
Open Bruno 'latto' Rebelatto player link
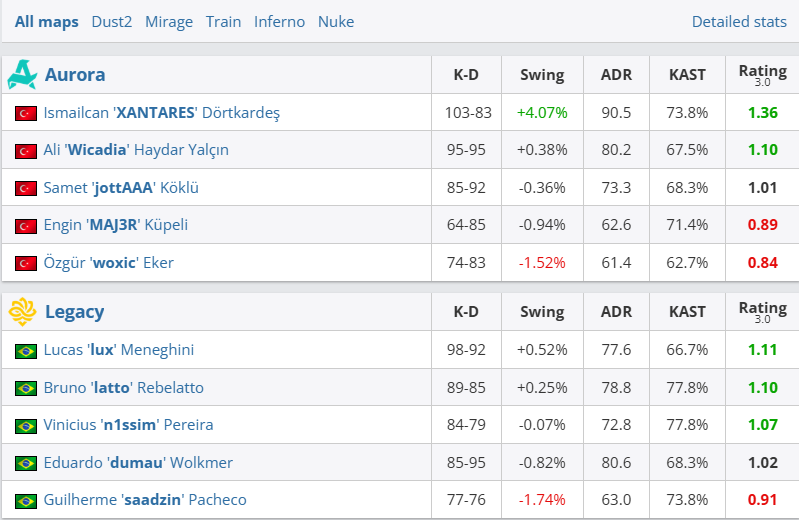coord(124,388)
